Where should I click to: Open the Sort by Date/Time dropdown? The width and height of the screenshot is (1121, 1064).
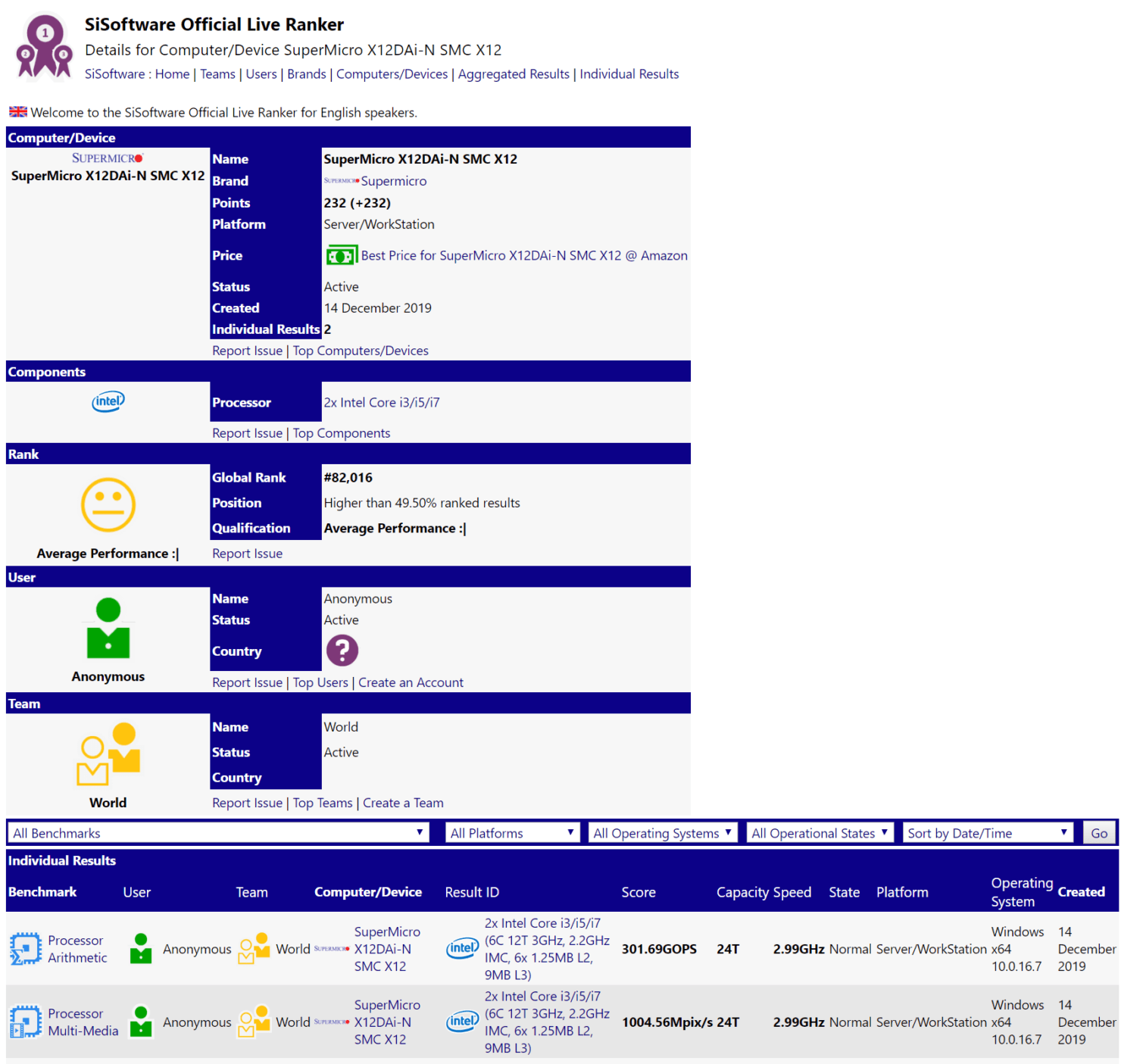[988, 833]
